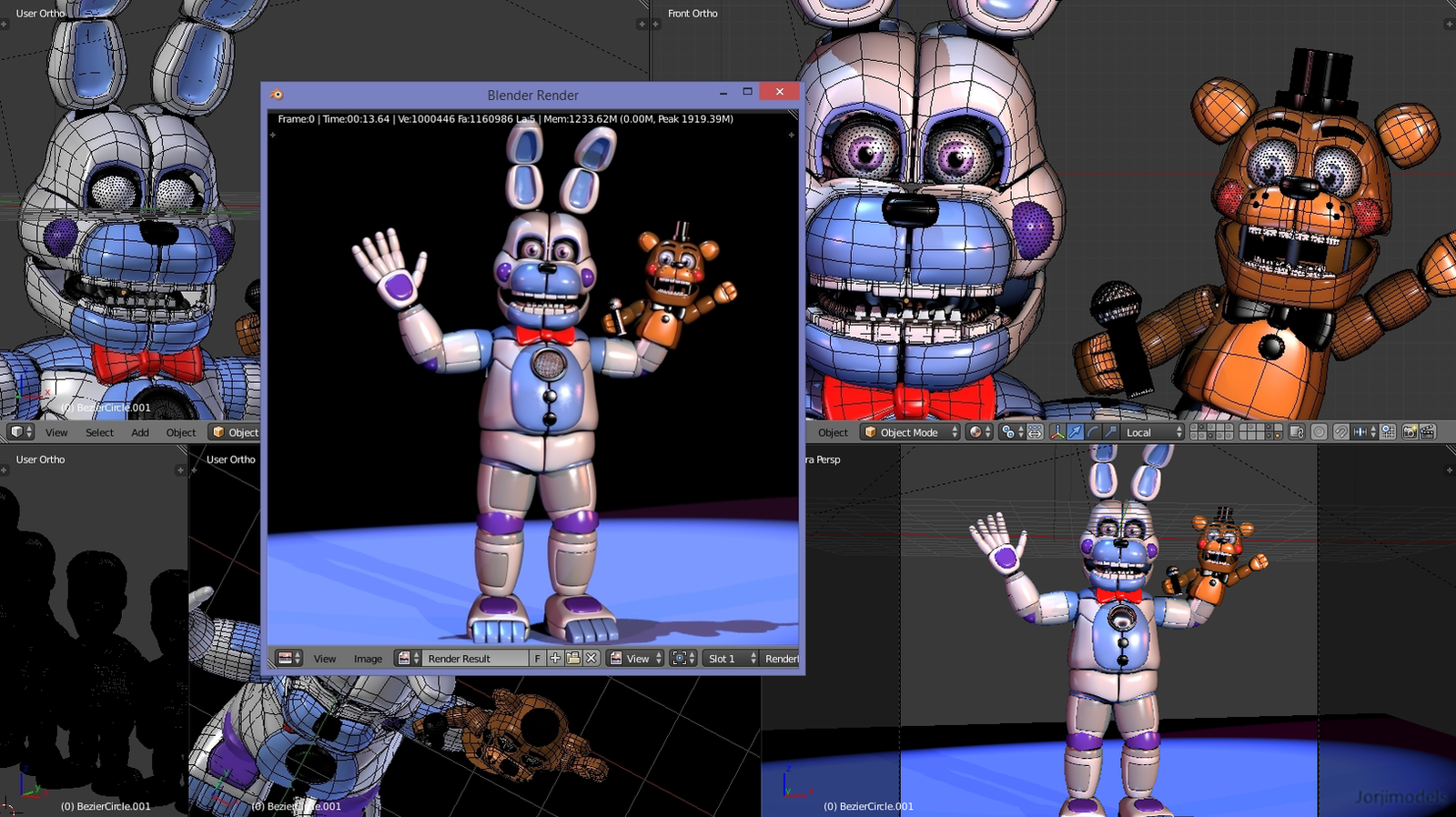
Task: Click the rendered animatronic image in the render window
Action: [x=533, y=386]
